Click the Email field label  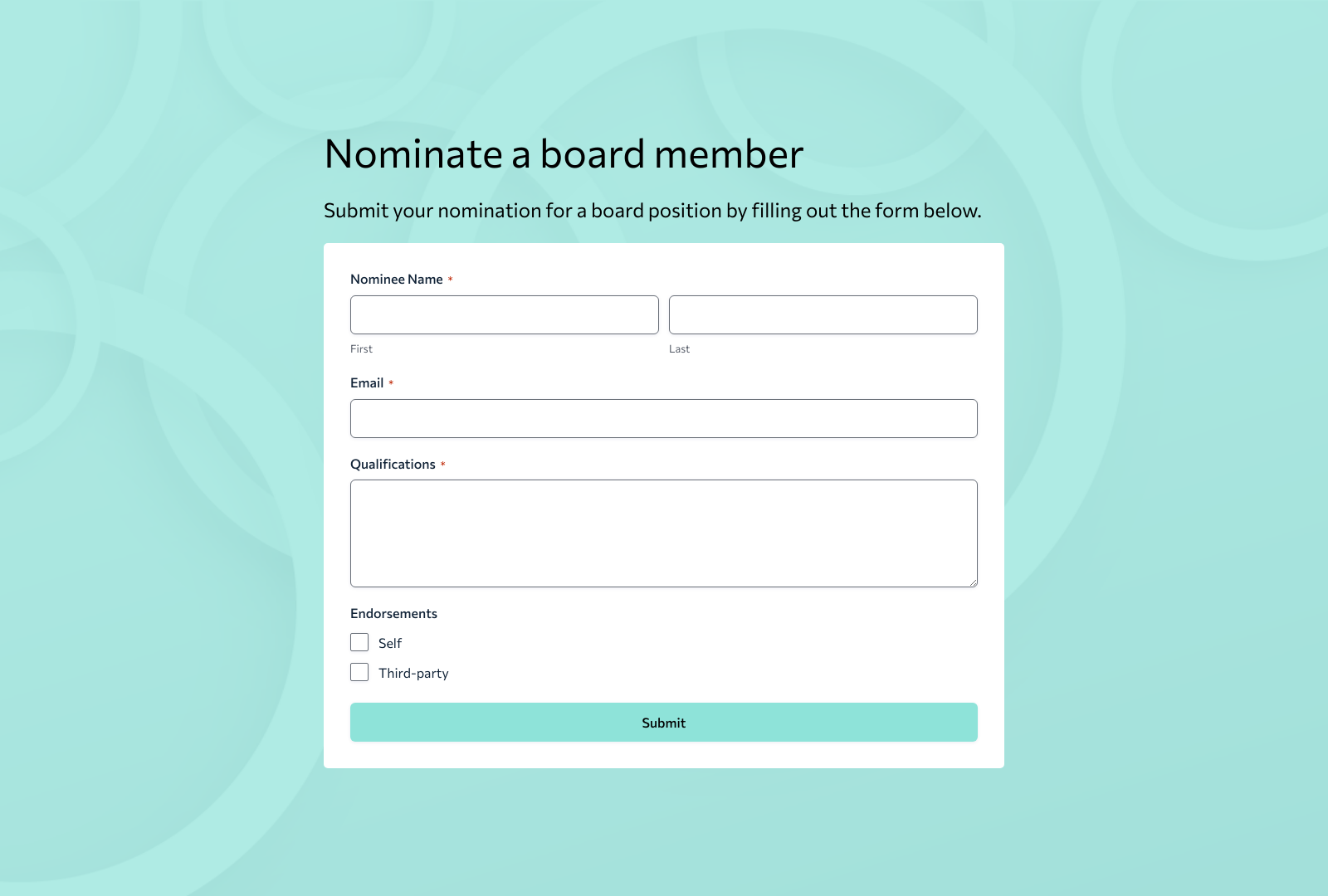(367, 383)
